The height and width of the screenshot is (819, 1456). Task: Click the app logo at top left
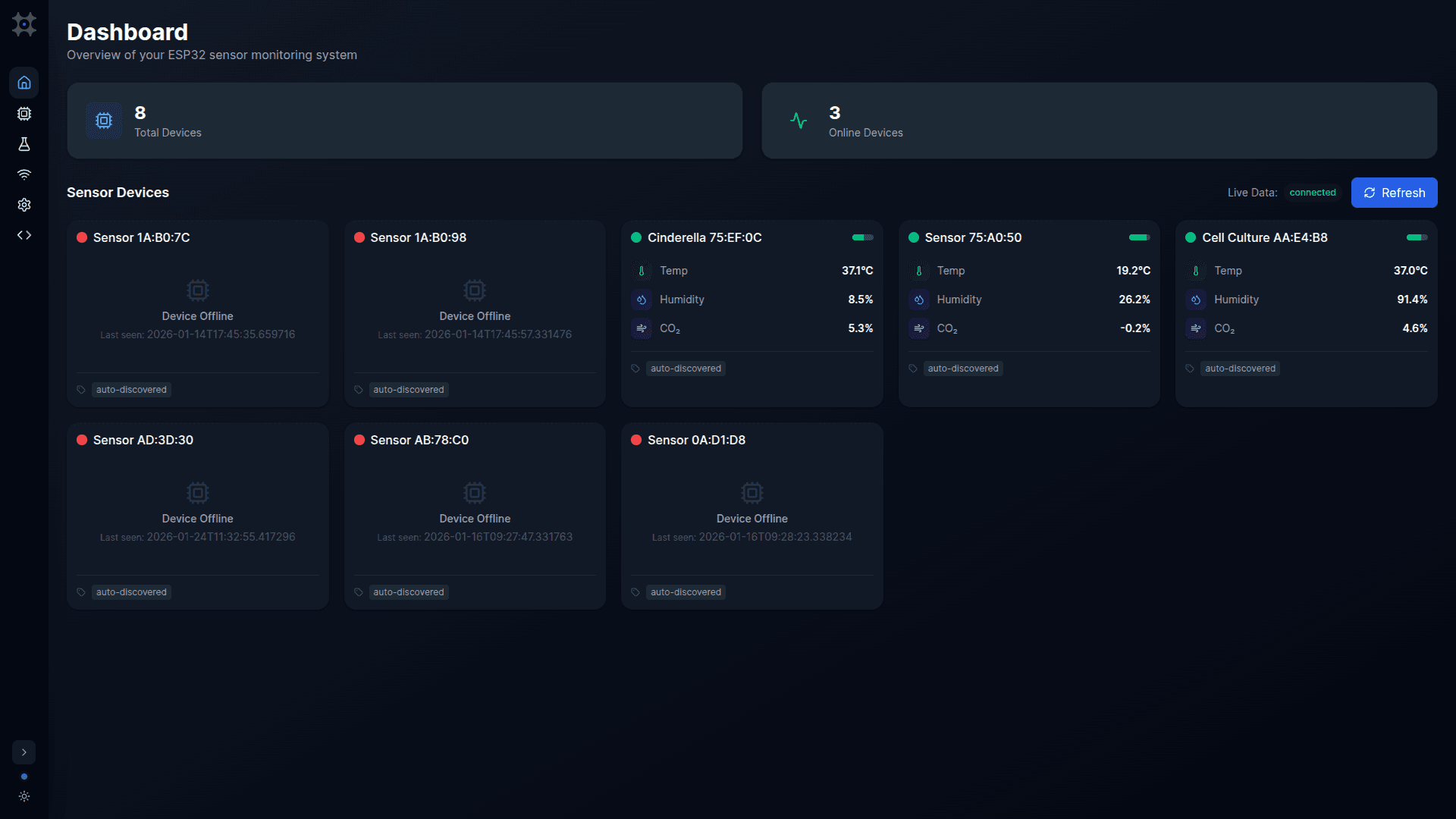[24, 24]
